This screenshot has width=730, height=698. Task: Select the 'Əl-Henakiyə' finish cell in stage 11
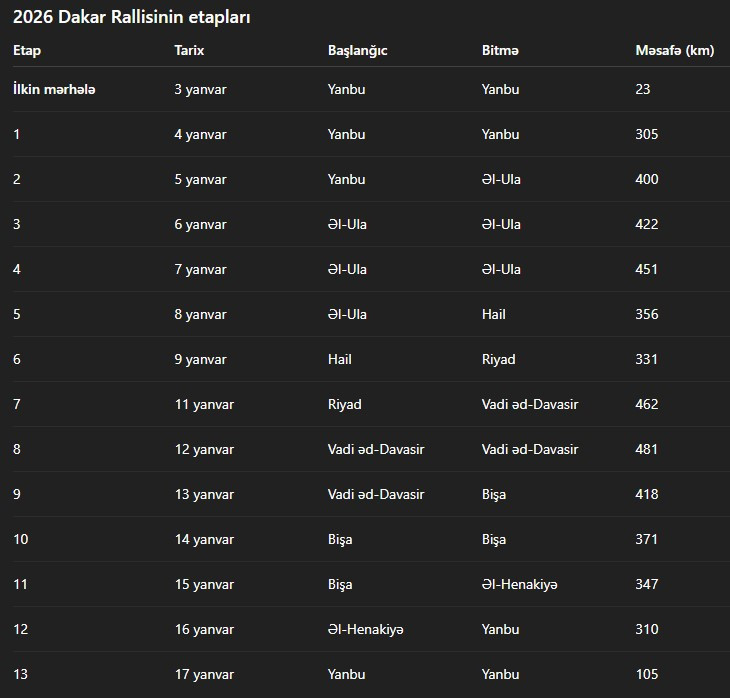519,584
